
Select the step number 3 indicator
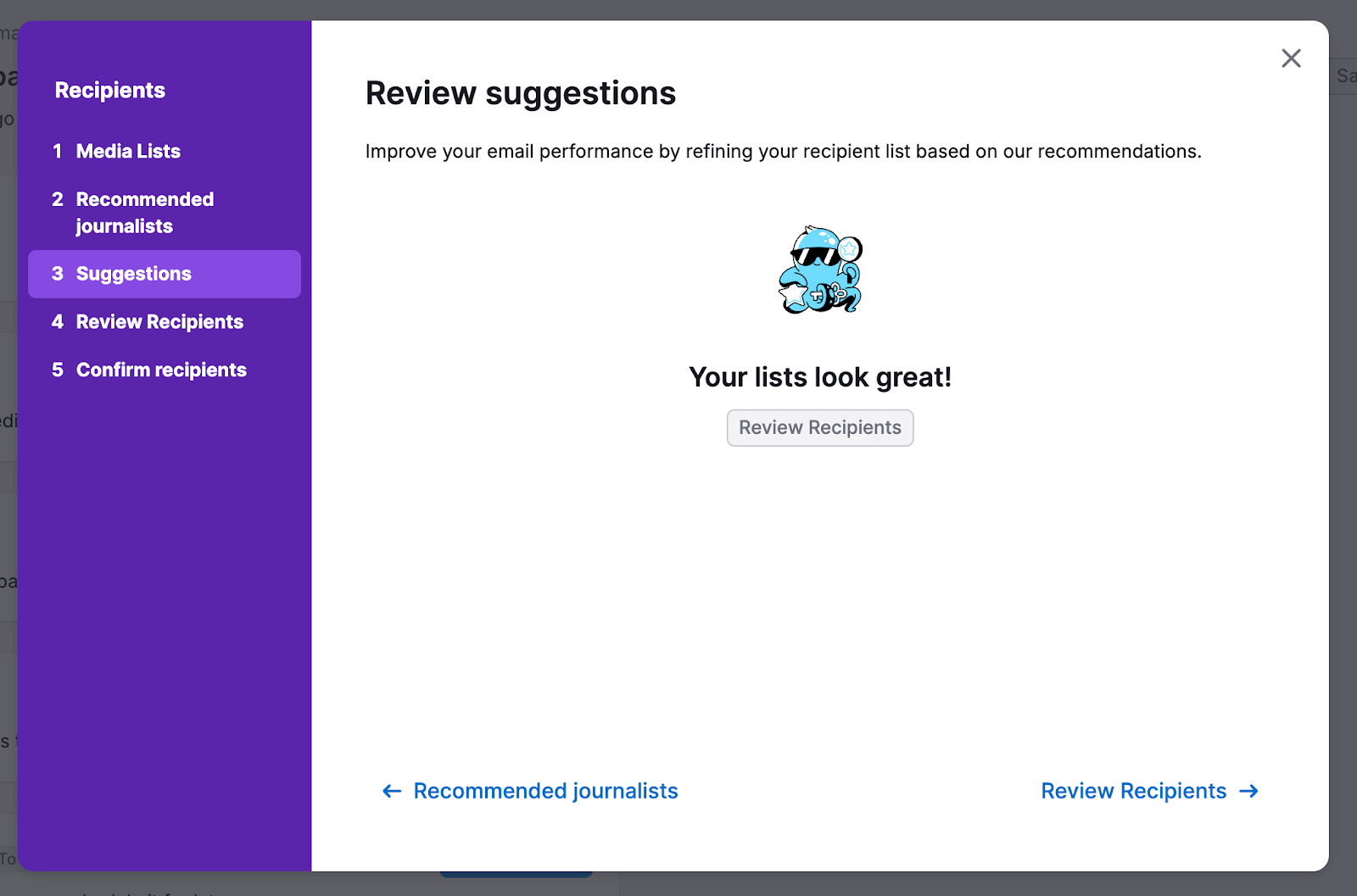(x=57, y=273)
